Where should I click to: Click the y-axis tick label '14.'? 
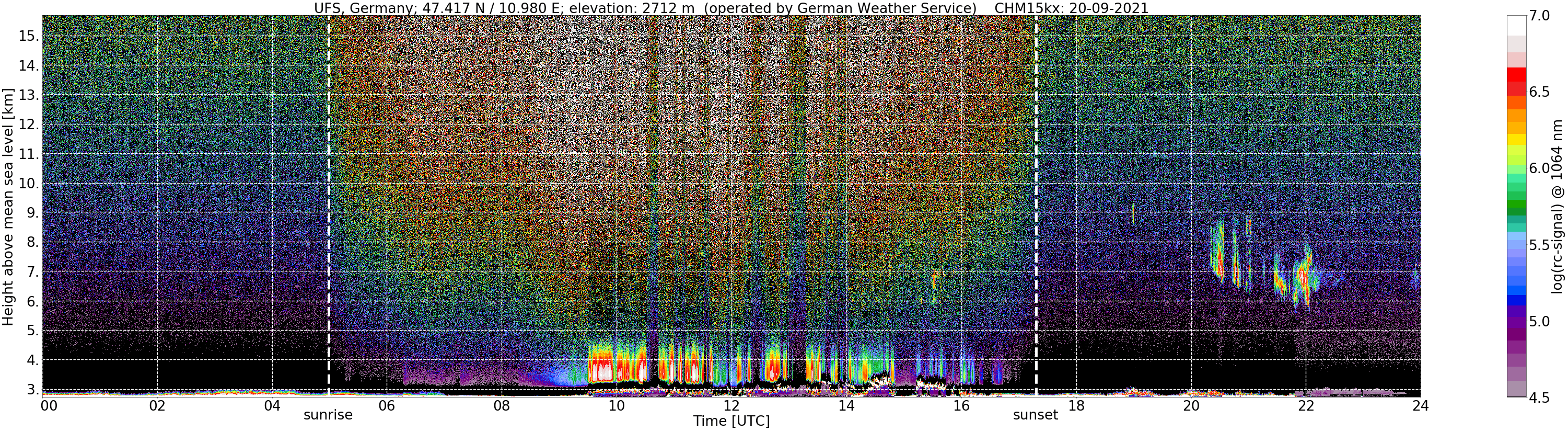29,66
